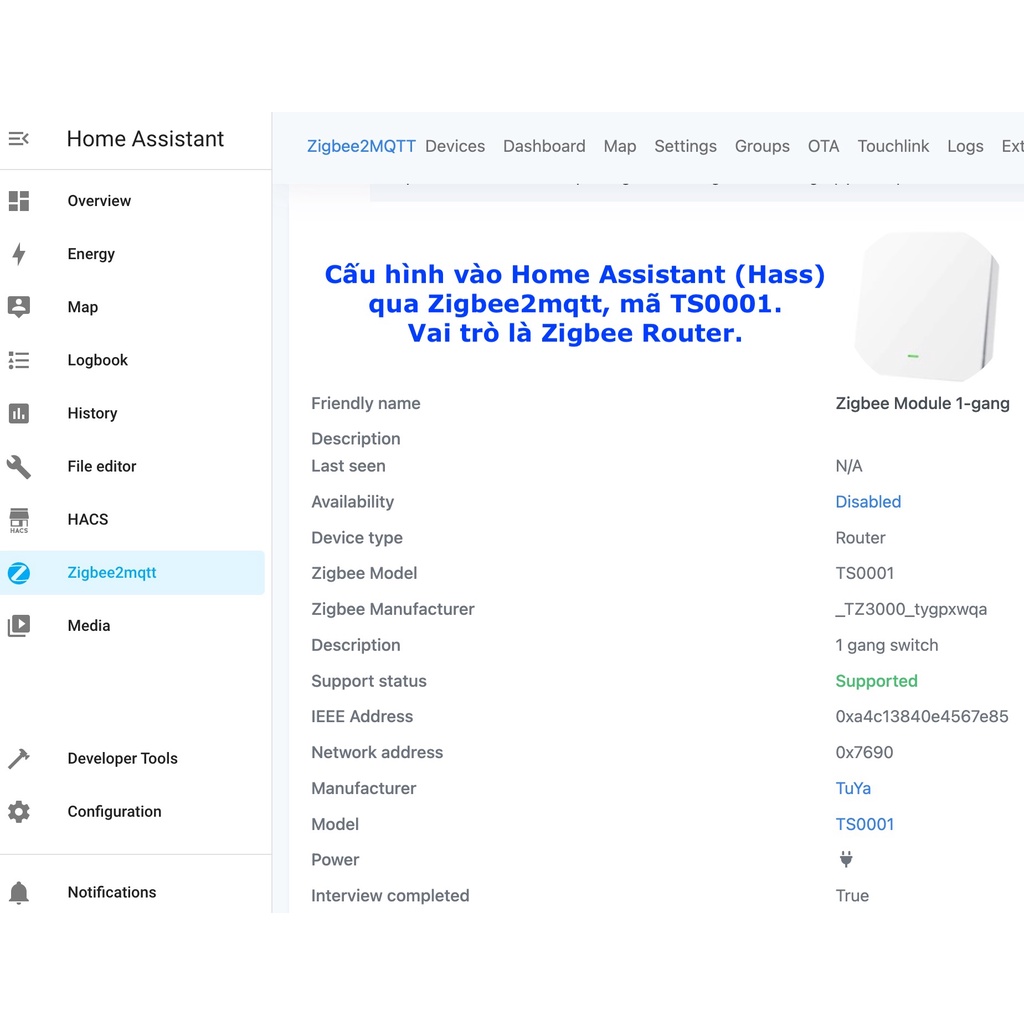Open the Notifications bell icon
Viewport: 1024px width, 1024px height.
click(19, 893)
